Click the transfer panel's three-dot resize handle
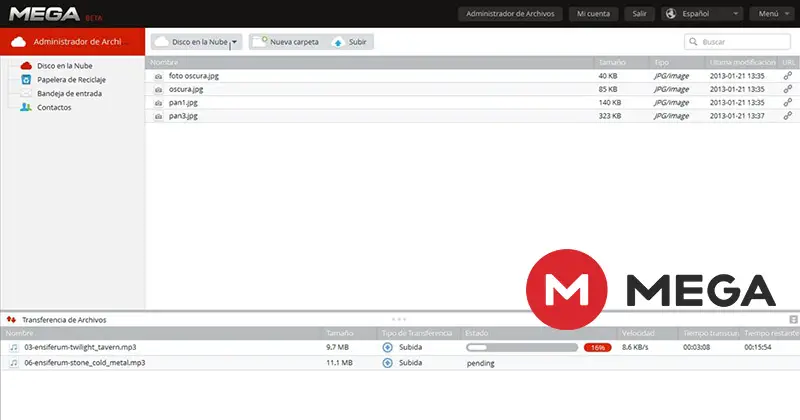 (399, 319)
